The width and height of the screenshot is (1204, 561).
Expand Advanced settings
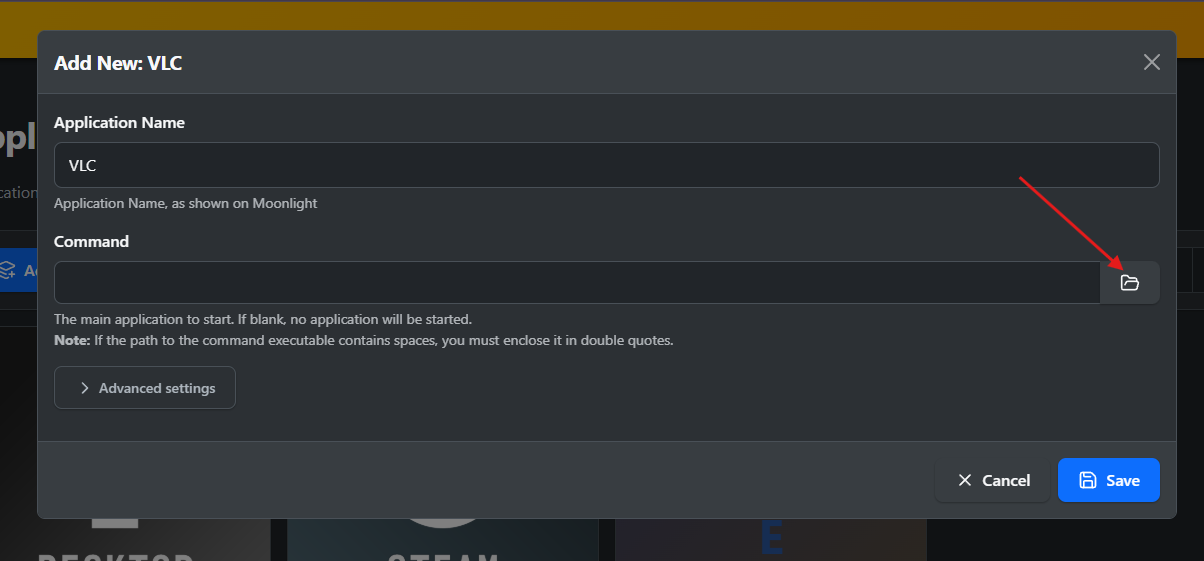pos(145,388)
